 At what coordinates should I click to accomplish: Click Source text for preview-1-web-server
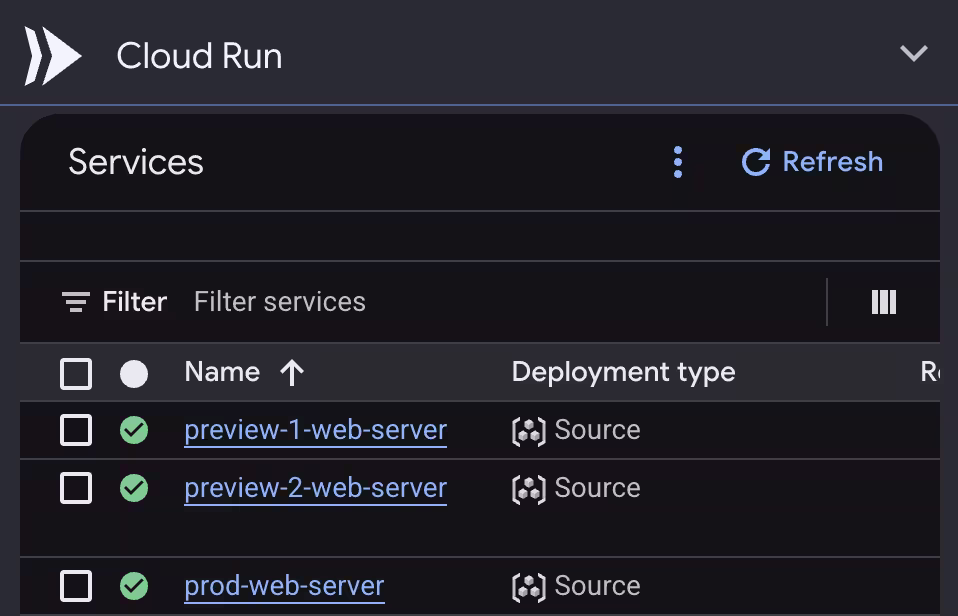coord(598,430)
